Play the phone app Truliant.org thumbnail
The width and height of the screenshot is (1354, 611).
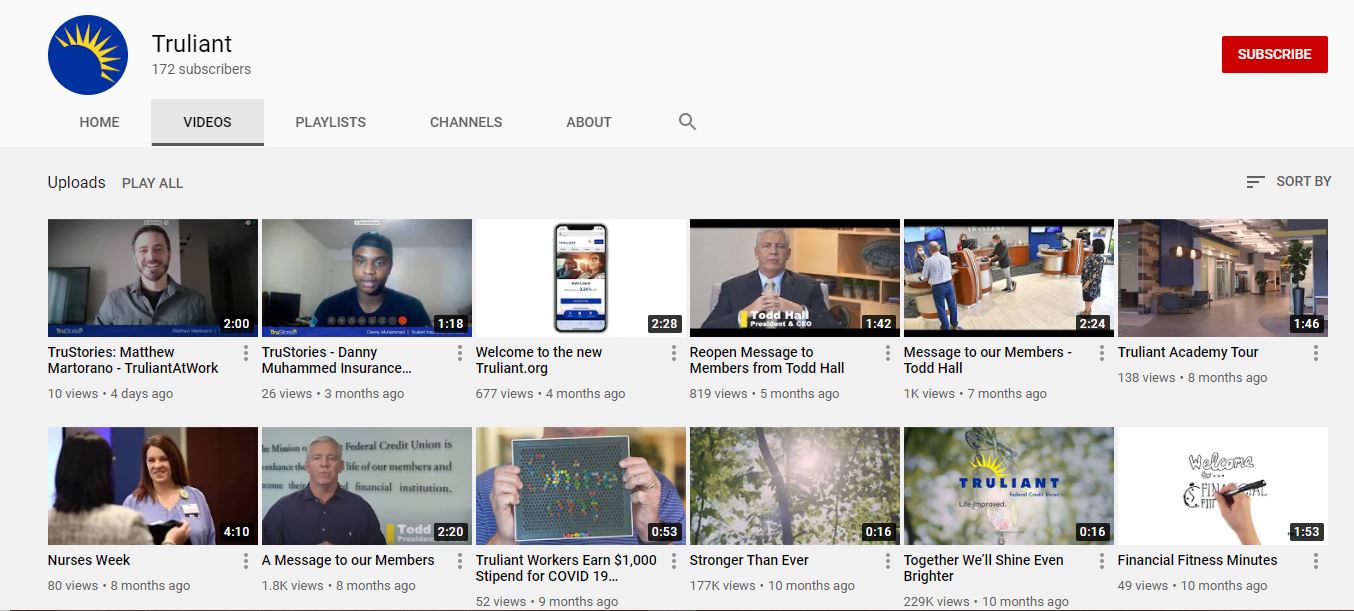(581, 278)
